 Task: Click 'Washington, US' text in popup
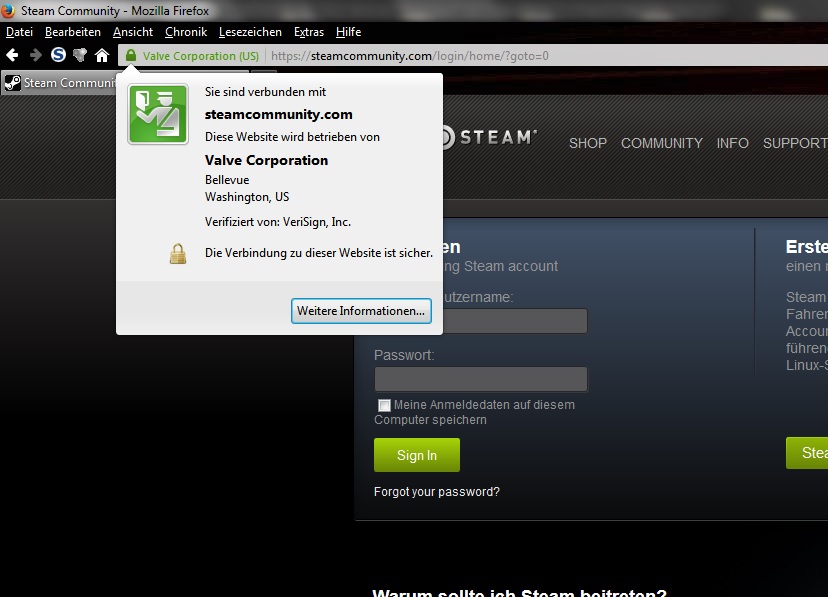[247, 197]
